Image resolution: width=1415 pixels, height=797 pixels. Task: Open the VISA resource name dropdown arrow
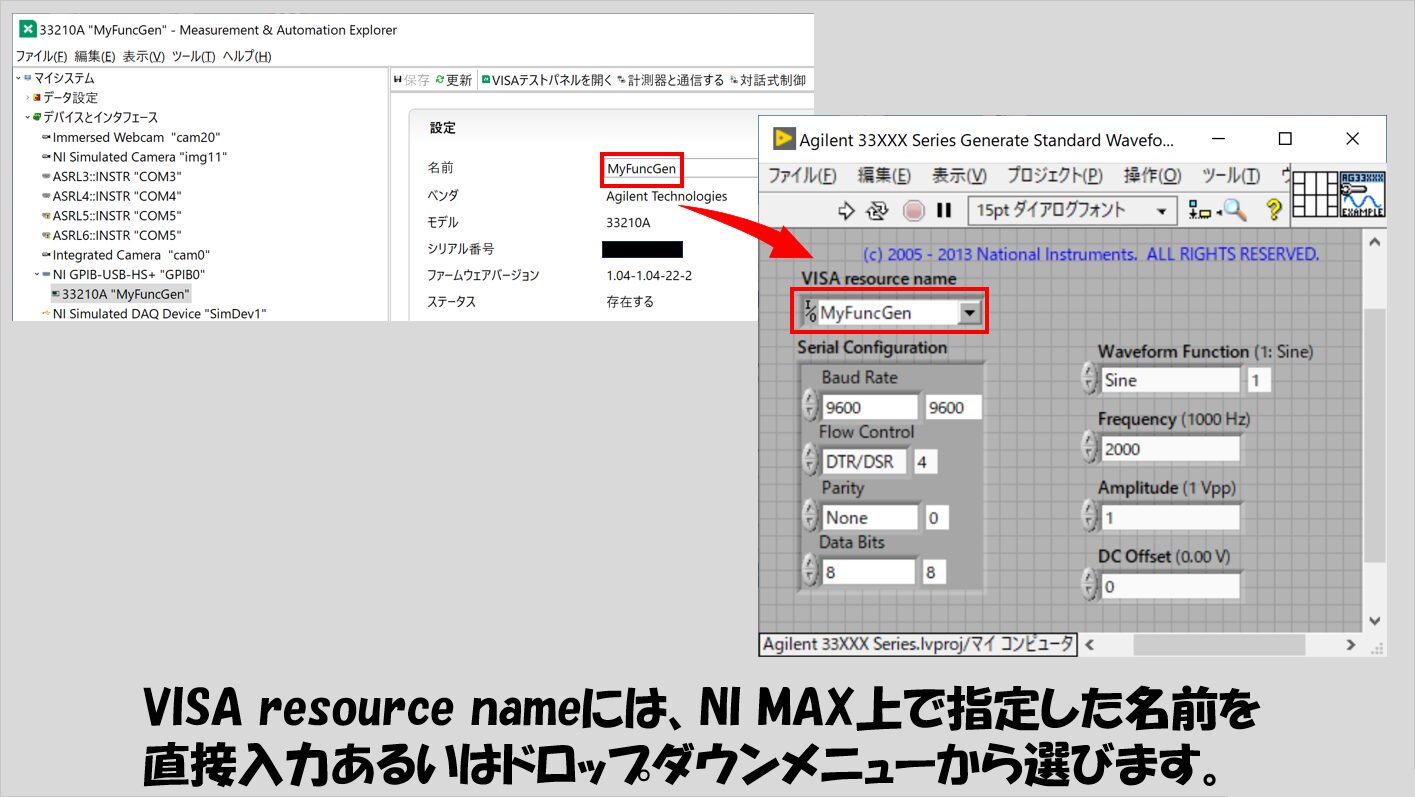[969, 313]
